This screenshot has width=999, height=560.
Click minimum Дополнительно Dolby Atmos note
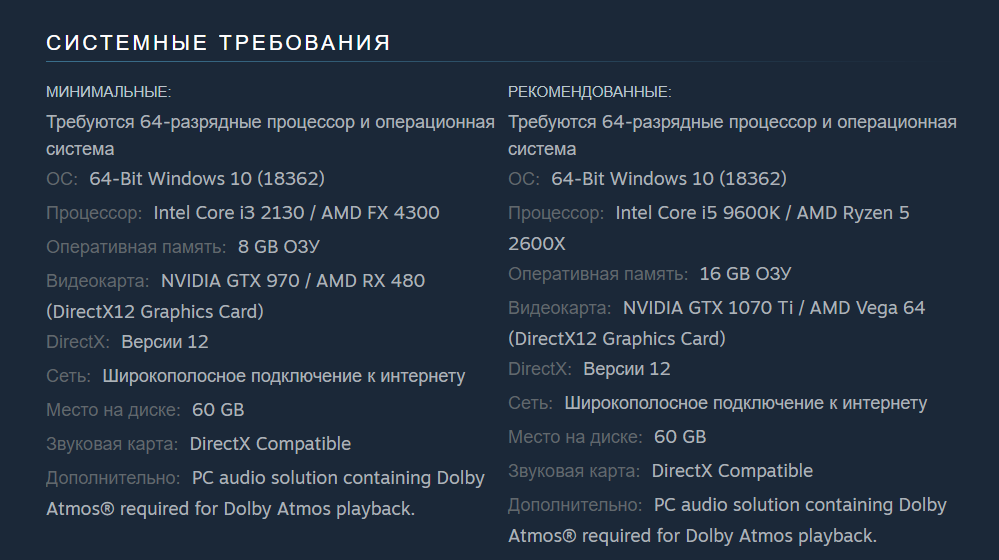click(x=265, y=493)
